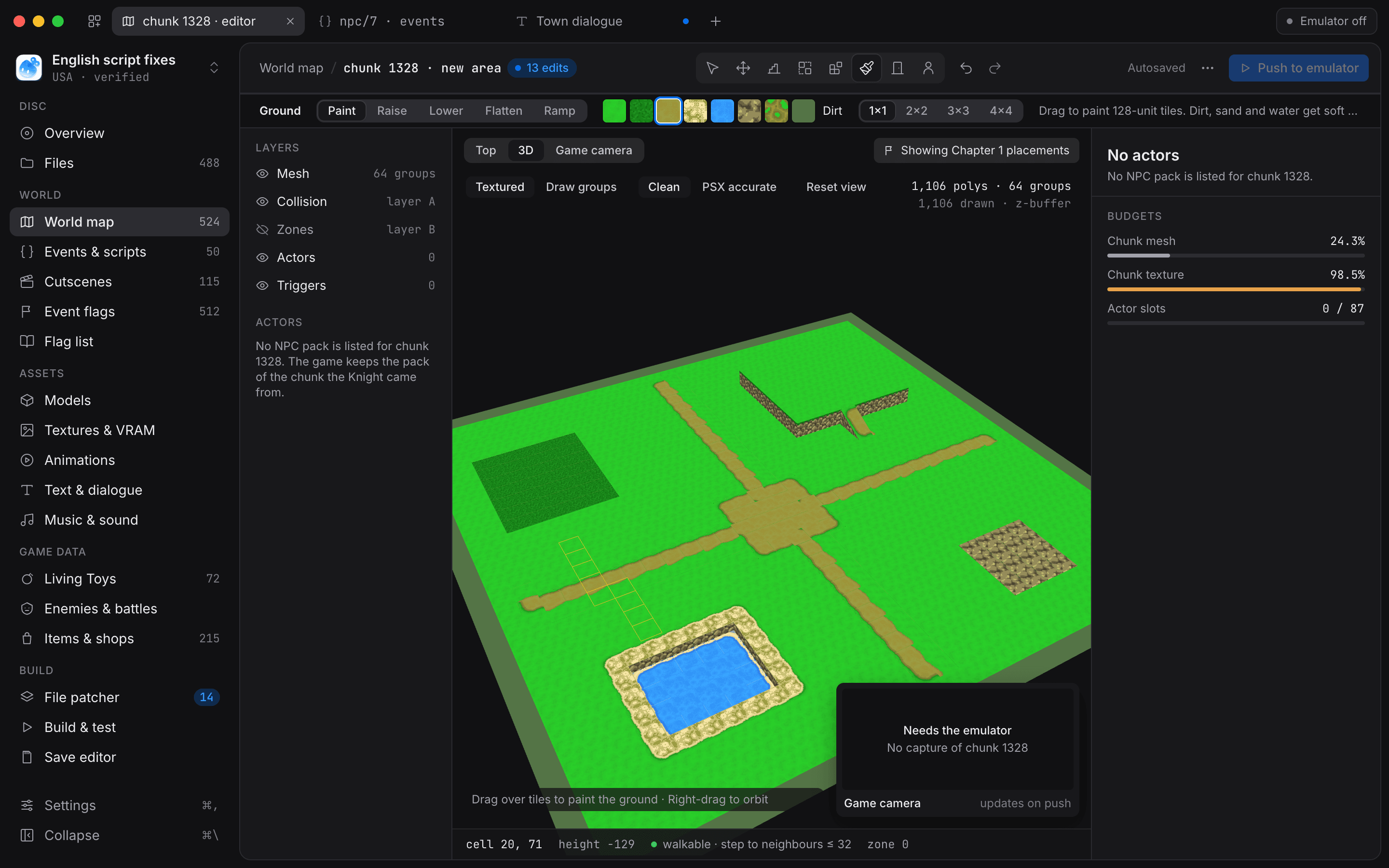
Task: Collapse the sidebar
Action: click(120, 835)
